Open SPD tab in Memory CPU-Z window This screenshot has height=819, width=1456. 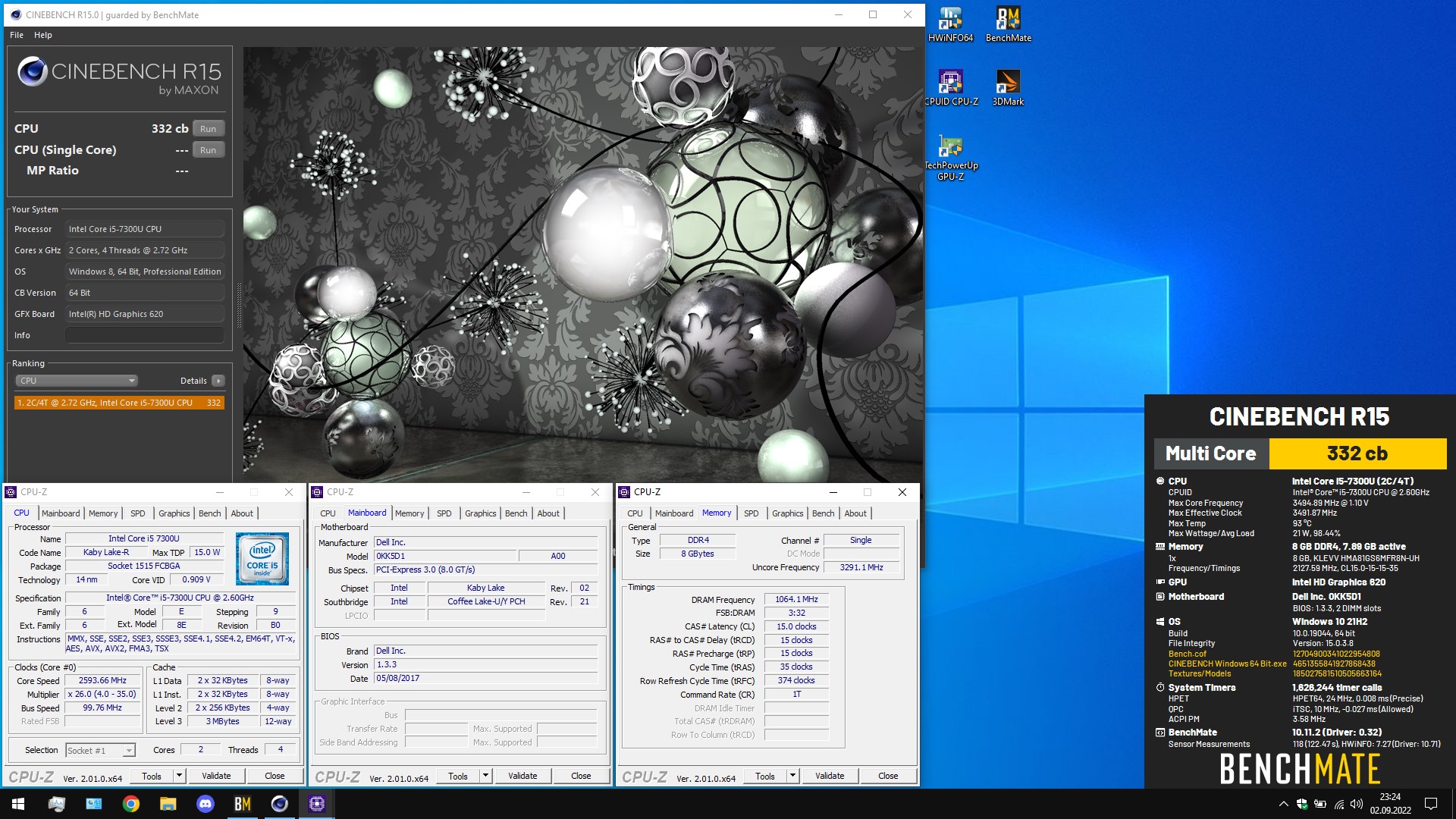coord(751,513)
